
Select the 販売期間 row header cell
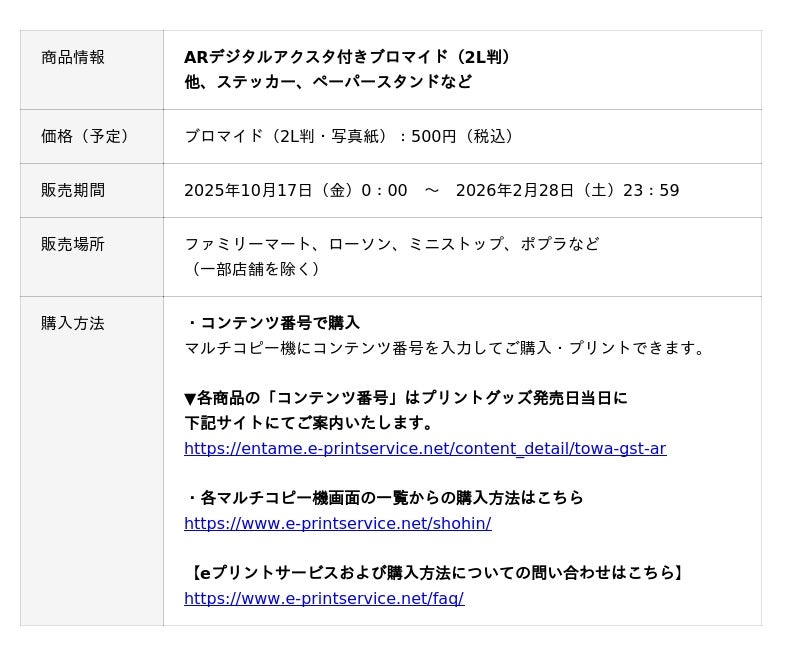(73, 190)
